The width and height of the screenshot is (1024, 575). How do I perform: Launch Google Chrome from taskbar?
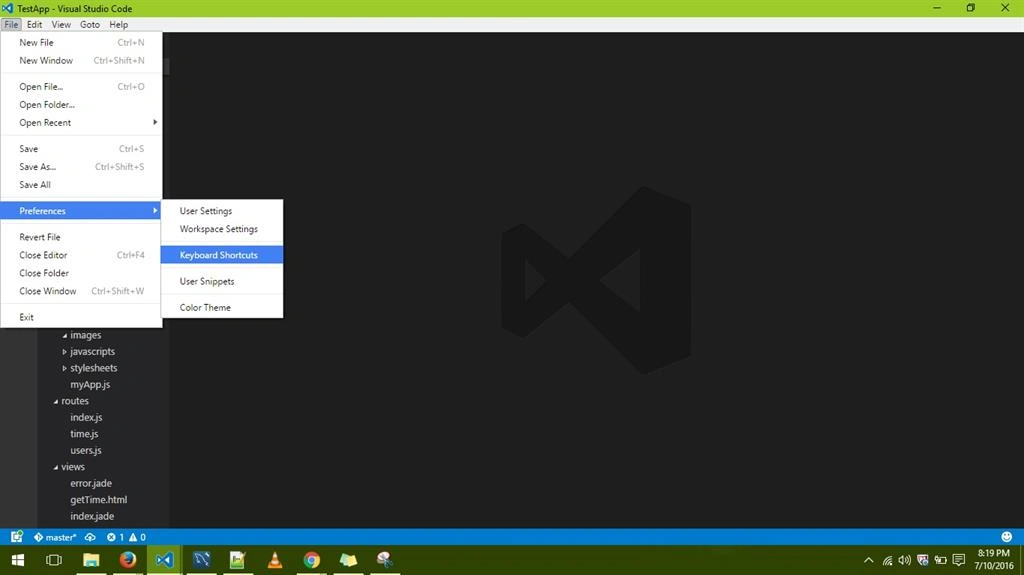click(x=312, y=560)
